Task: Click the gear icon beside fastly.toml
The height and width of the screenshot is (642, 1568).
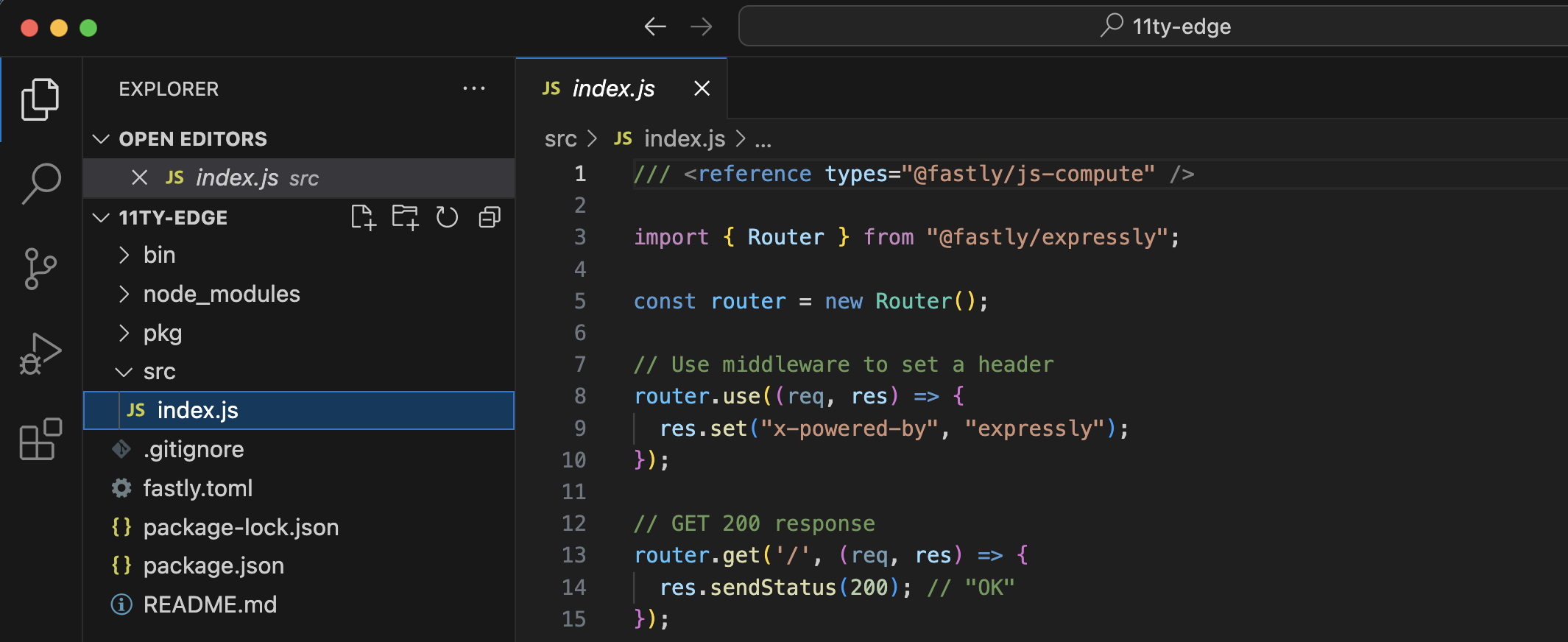Action: click(121, 488)
